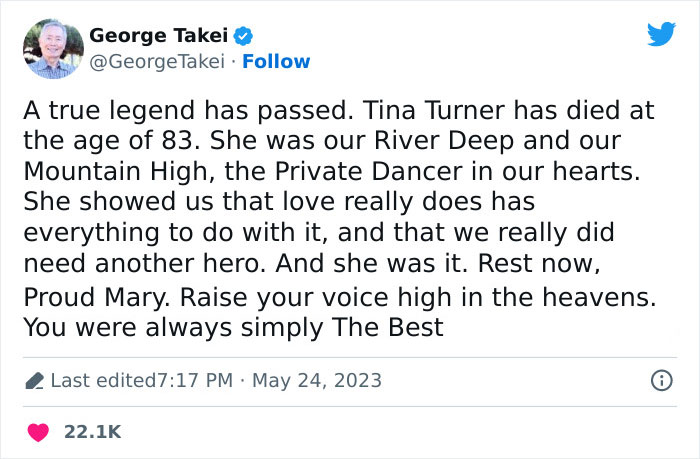The image size is (700, 459).
Task: Open the info icon for Twitter details
Action: point(661,381)
